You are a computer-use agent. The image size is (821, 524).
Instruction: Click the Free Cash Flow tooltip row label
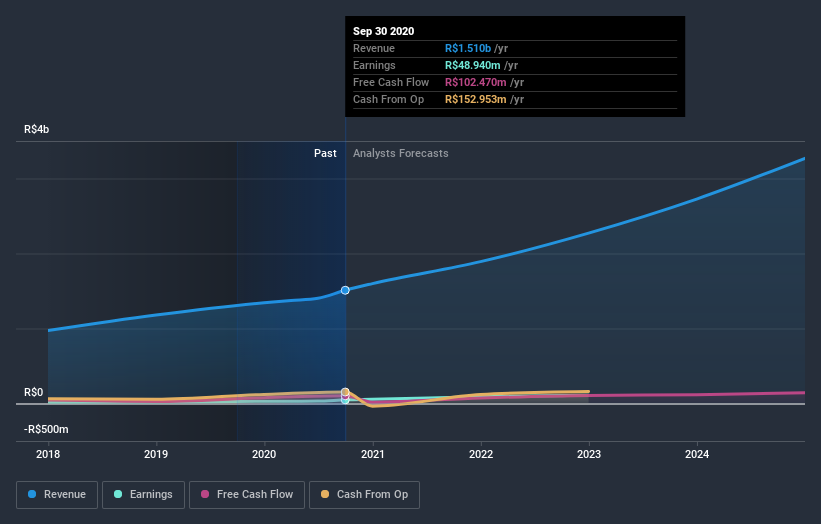tap(391, 82)
